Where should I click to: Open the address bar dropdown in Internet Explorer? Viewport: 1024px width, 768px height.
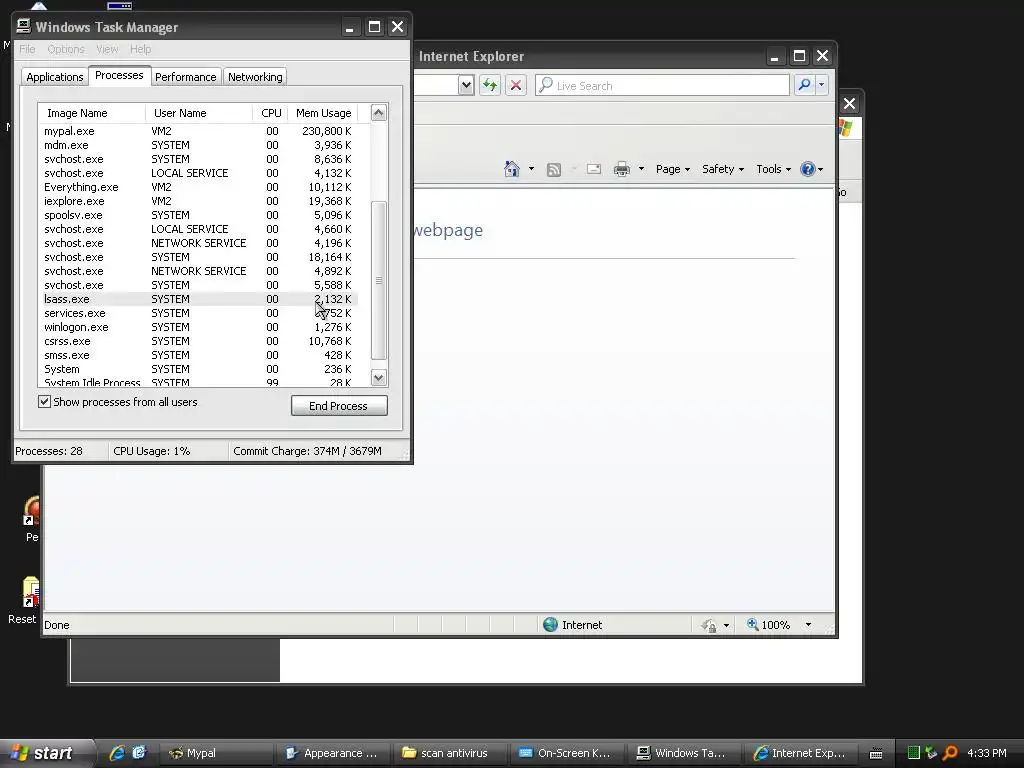coord(466,85)
